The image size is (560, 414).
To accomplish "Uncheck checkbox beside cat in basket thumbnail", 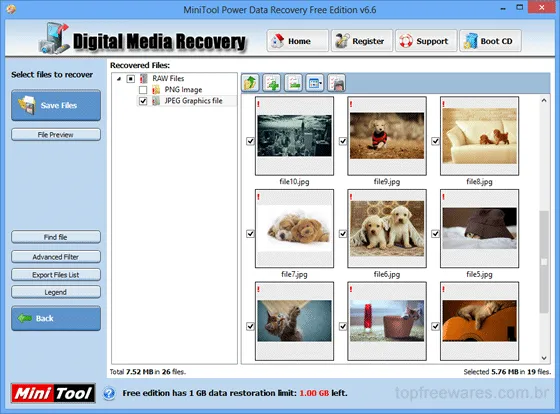I will coord(343,326).
